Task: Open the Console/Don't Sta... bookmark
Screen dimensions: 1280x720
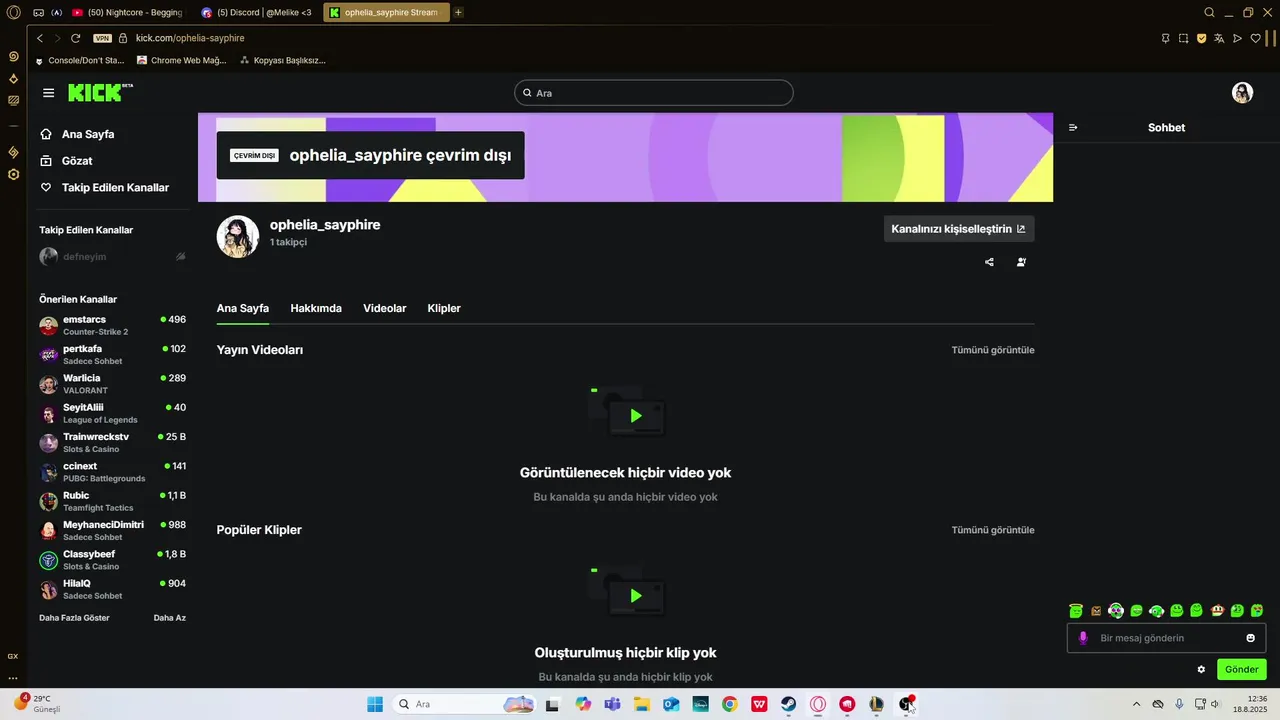Action: (x=79, y=60)
